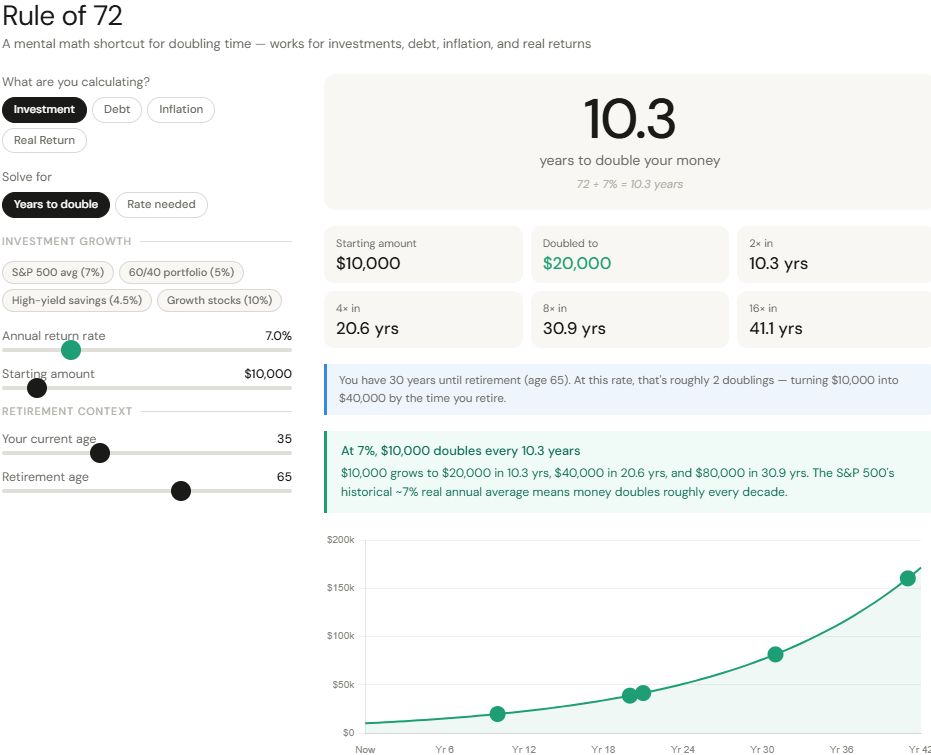Viewport: 931px width, 755px height.
Task: Click the Annual return rate slider handle
Action: coord(71,350)
